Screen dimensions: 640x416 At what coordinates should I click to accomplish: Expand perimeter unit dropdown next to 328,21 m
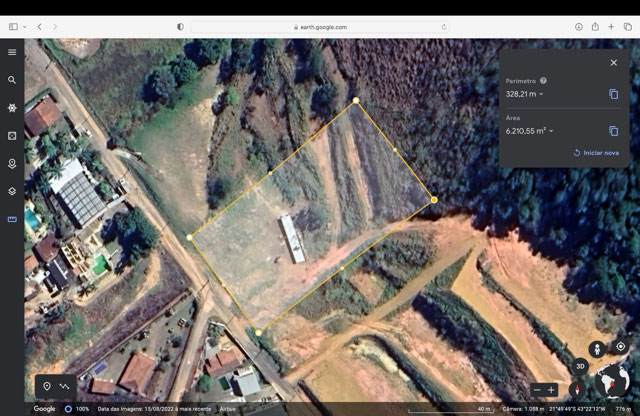point(541,95)
